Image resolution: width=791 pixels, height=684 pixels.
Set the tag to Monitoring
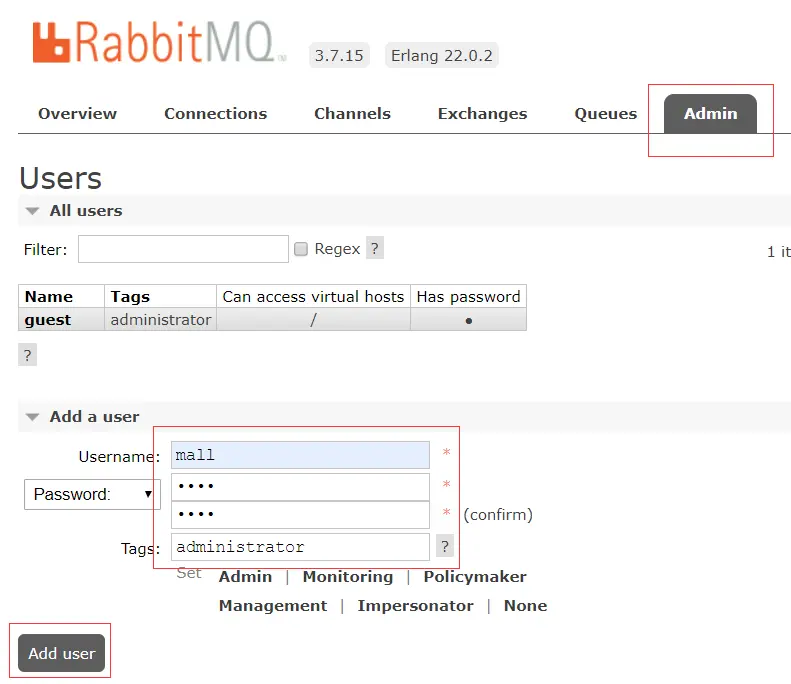pos(348,577)
